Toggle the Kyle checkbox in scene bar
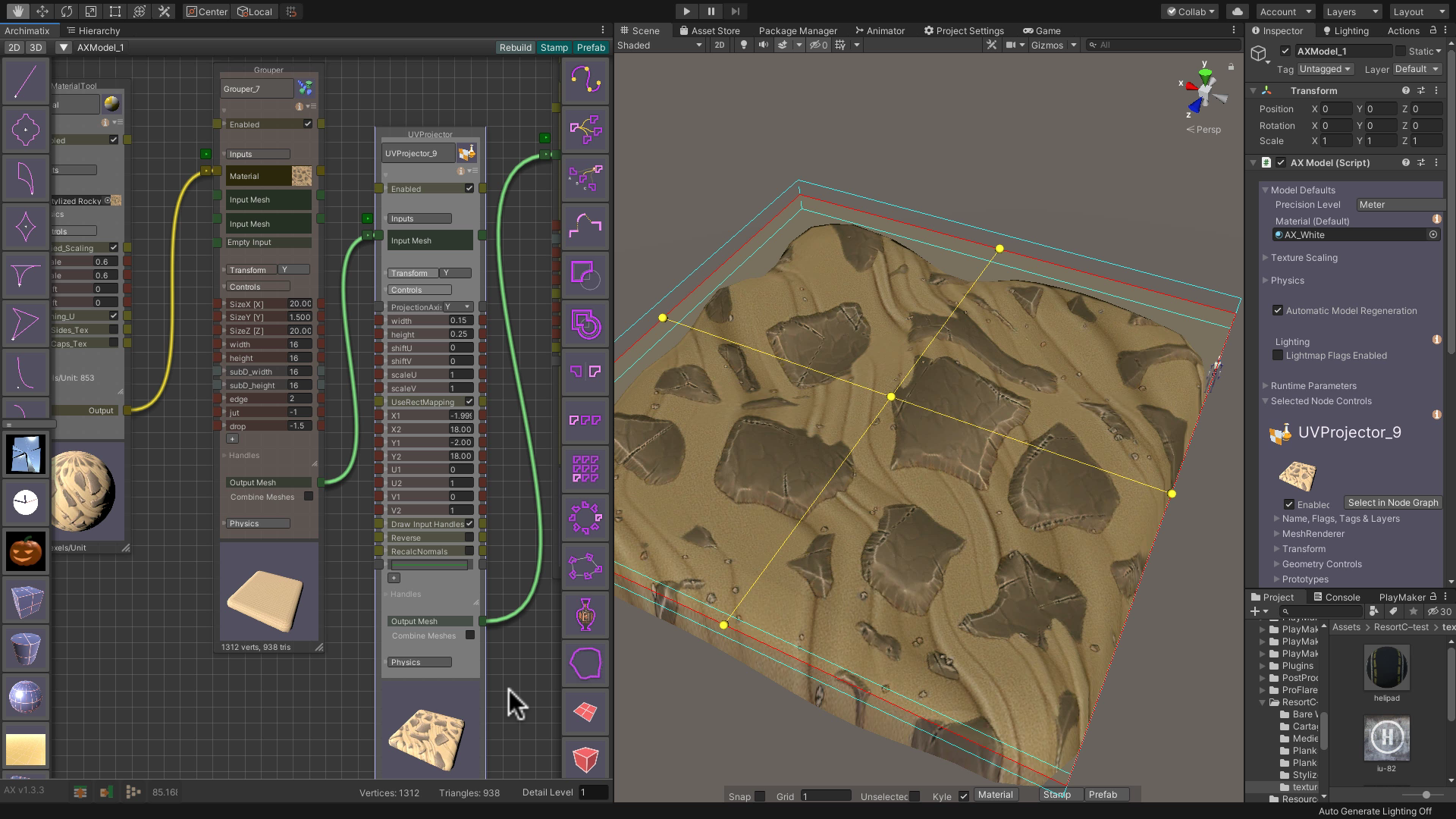The width and height of the screenshot is (1456, 819). tap(964, 795)
